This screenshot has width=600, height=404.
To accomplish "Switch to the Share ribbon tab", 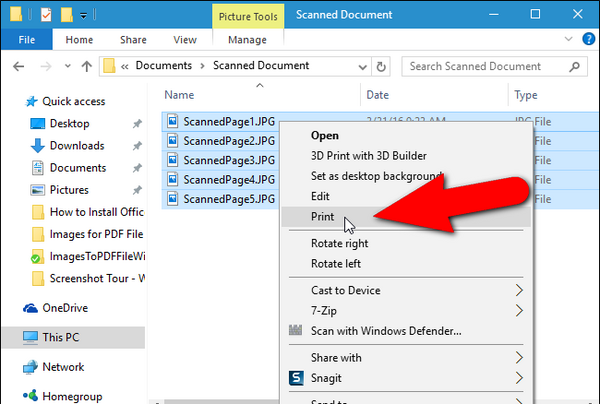I will [133, 40].
